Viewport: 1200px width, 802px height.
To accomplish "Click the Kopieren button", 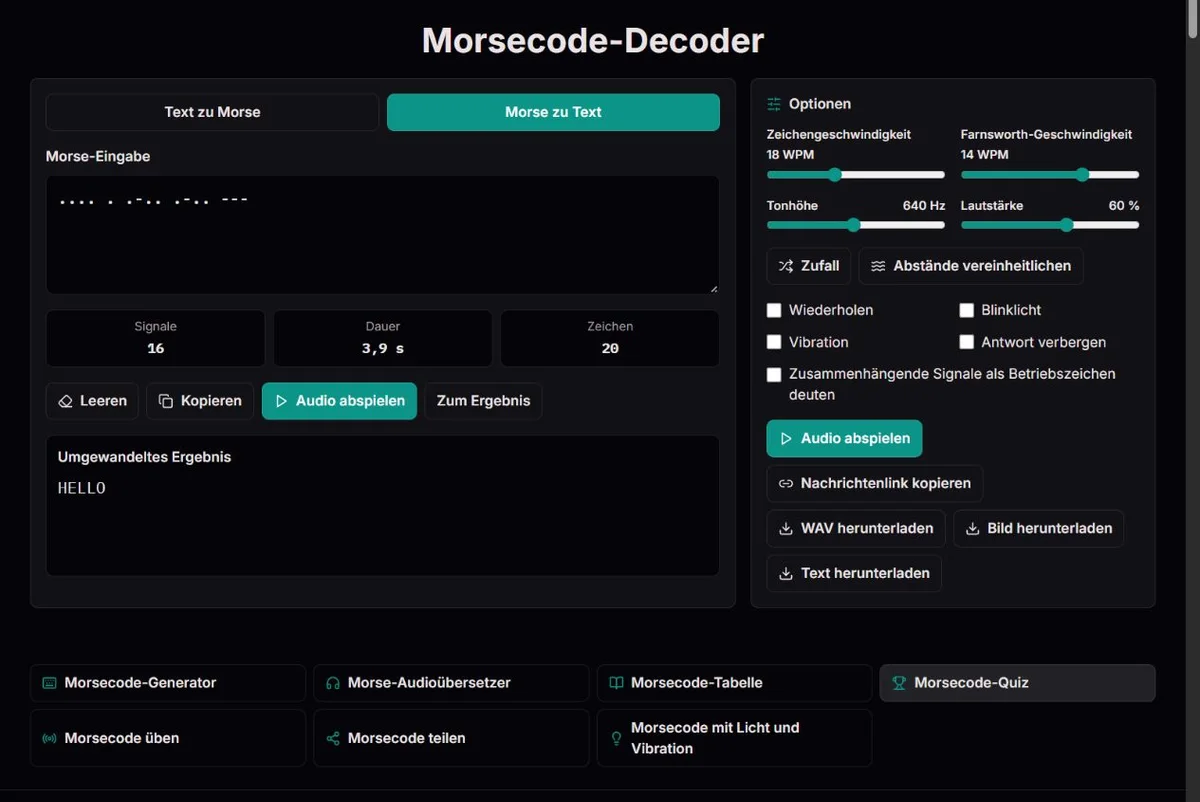I will tap(200, 401).
